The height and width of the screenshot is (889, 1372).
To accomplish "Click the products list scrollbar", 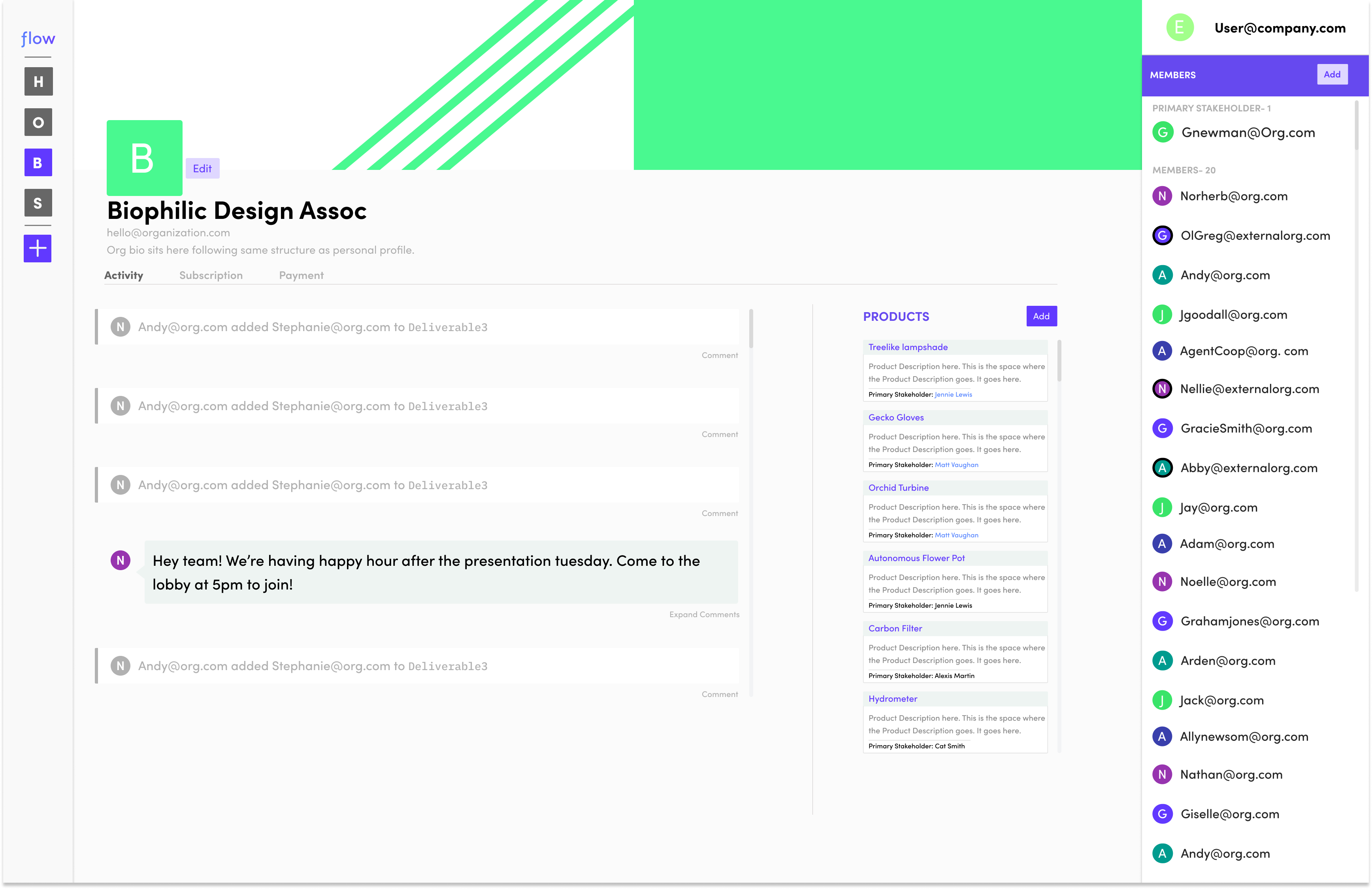I will click(1059, 362).
